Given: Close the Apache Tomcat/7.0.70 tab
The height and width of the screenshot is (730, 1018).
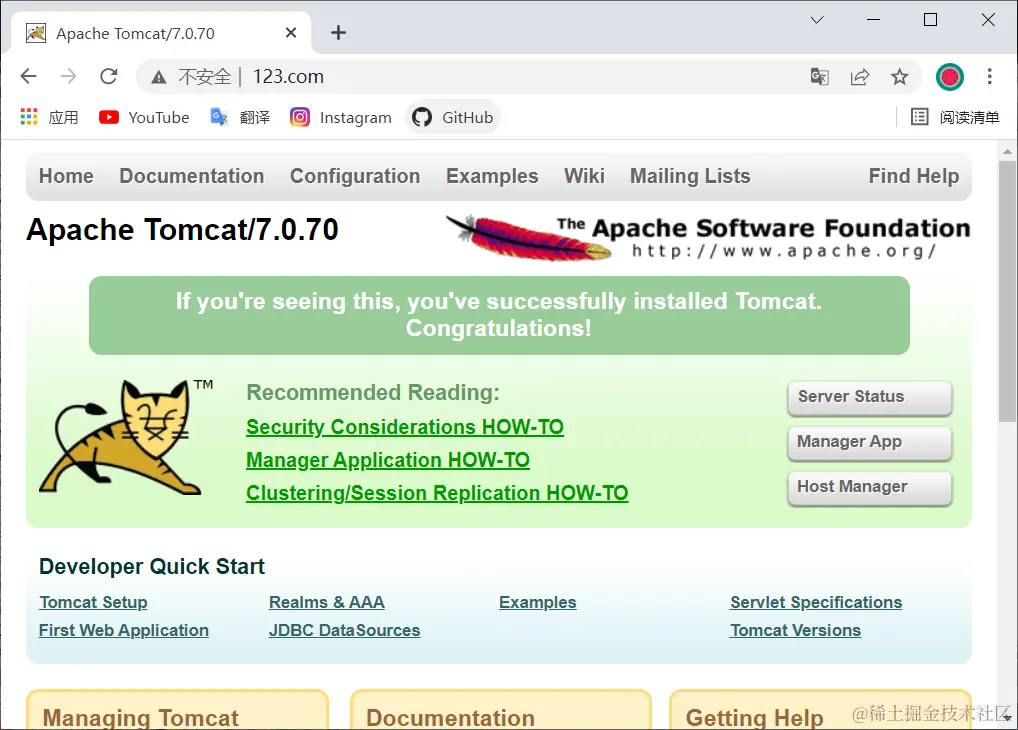Looking at the screenshot, I should point(291,32).
